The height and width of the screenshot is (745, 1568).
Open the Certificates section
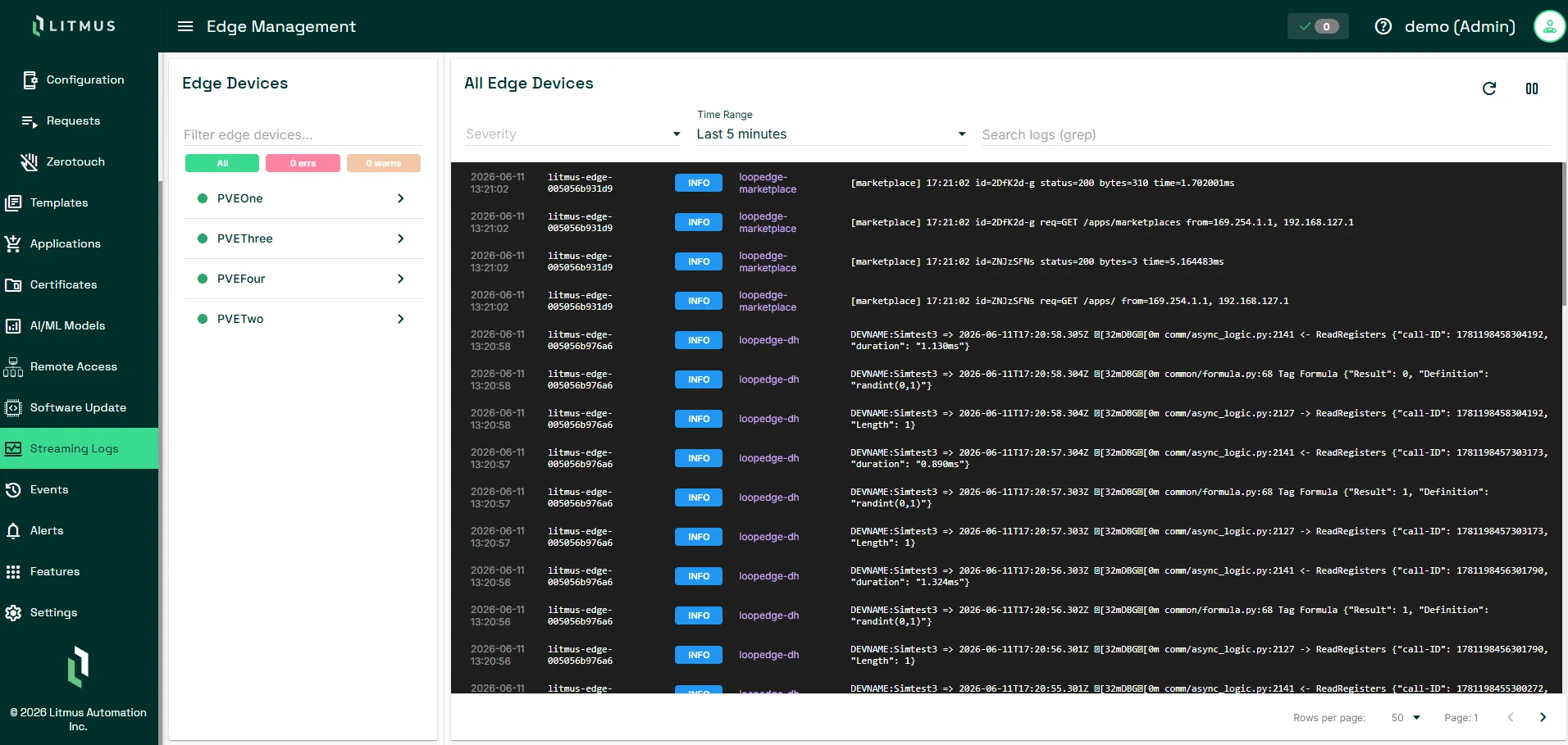coord(64,284)
